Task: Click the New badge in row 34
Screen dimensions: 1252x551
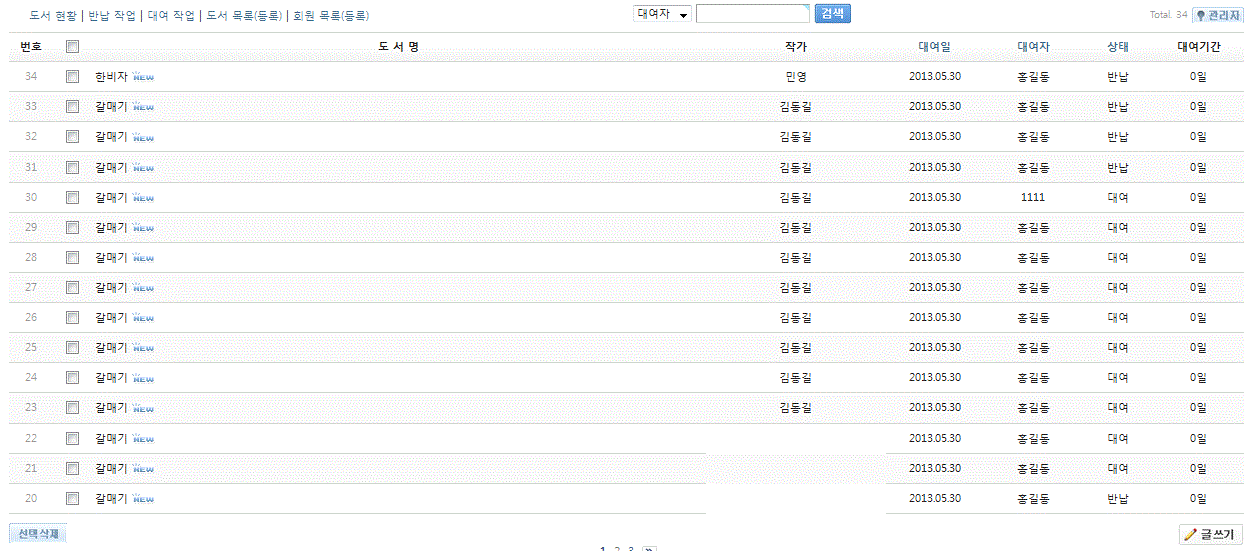Action: pos(143,77)
